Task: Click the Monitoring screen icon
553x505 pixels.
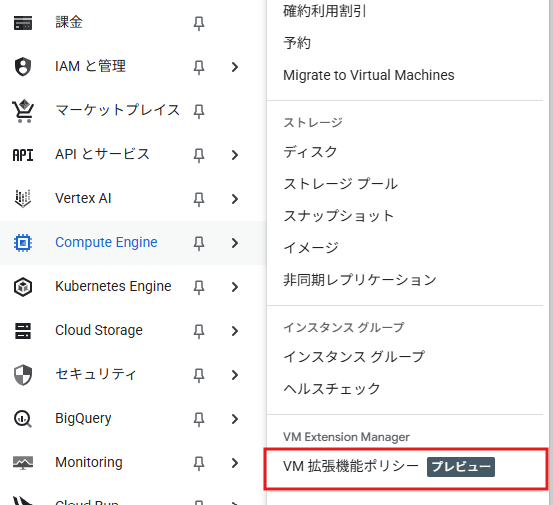Action: [x=23, y=463]
